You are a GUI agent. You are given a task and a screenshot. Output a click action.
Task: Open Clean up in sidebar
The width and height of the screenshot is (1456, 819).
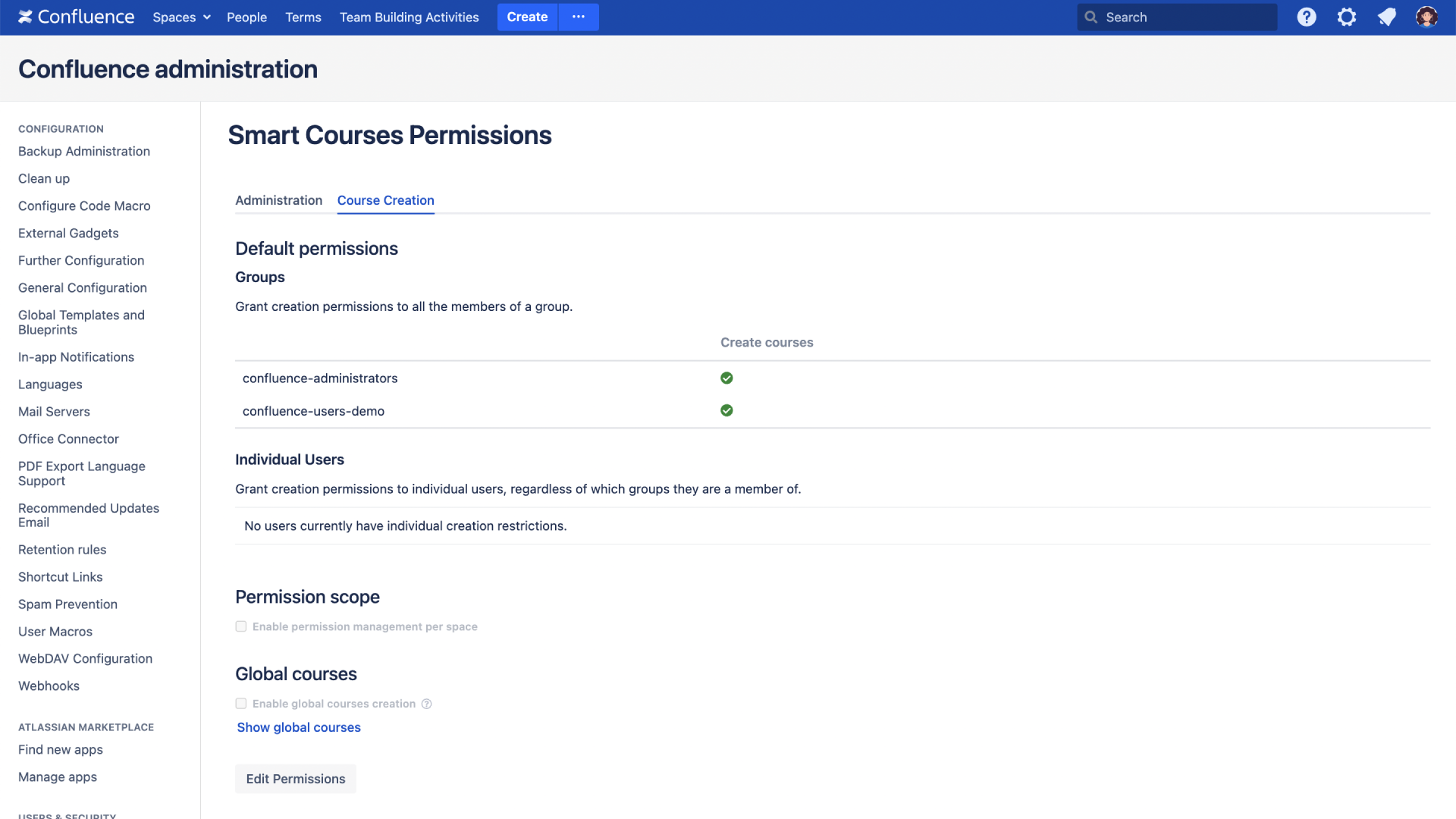point(44,178)
